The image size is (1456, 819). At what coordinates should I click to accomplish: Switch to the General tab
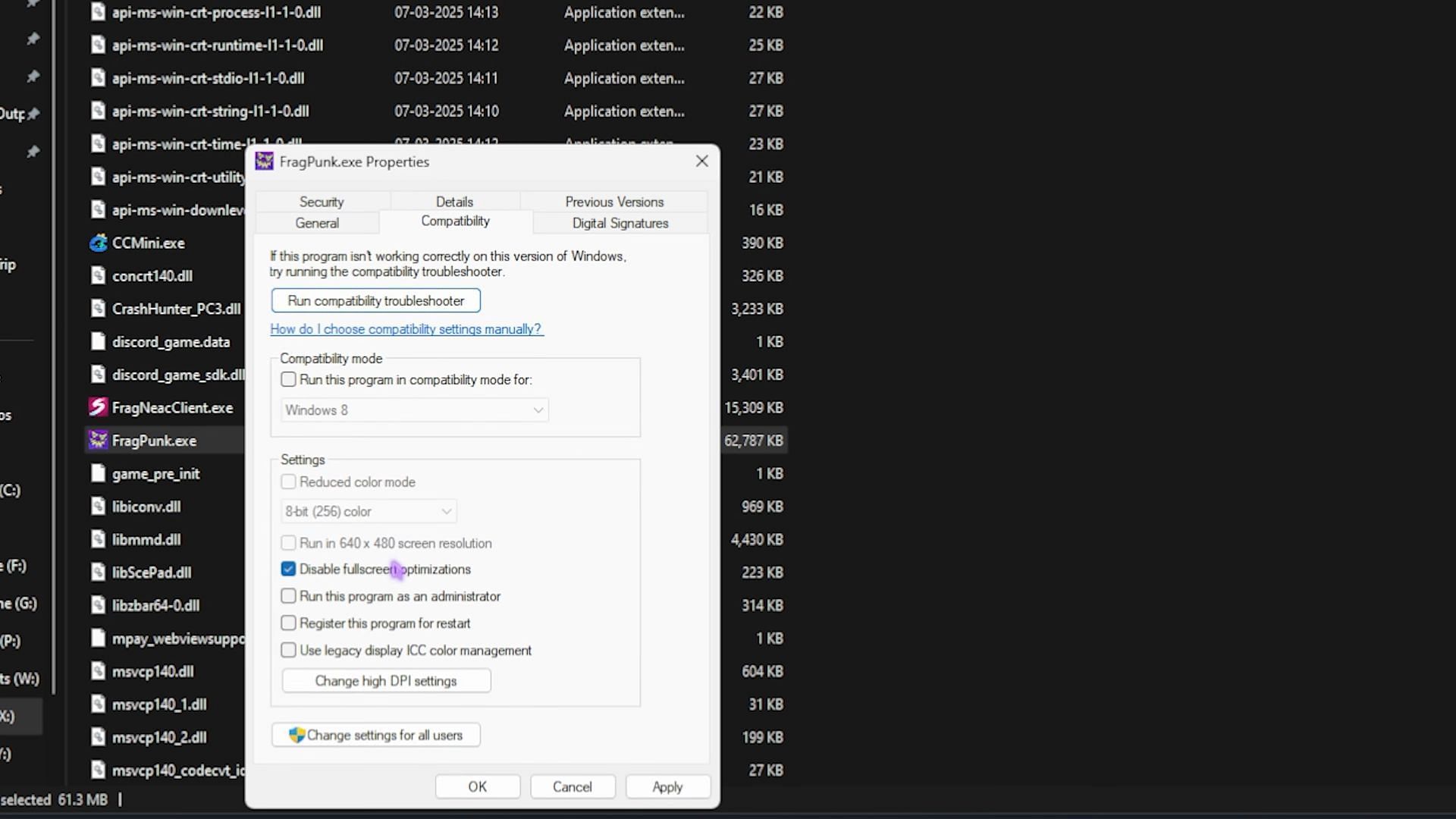pyautogui.click(x=317, y=223)
